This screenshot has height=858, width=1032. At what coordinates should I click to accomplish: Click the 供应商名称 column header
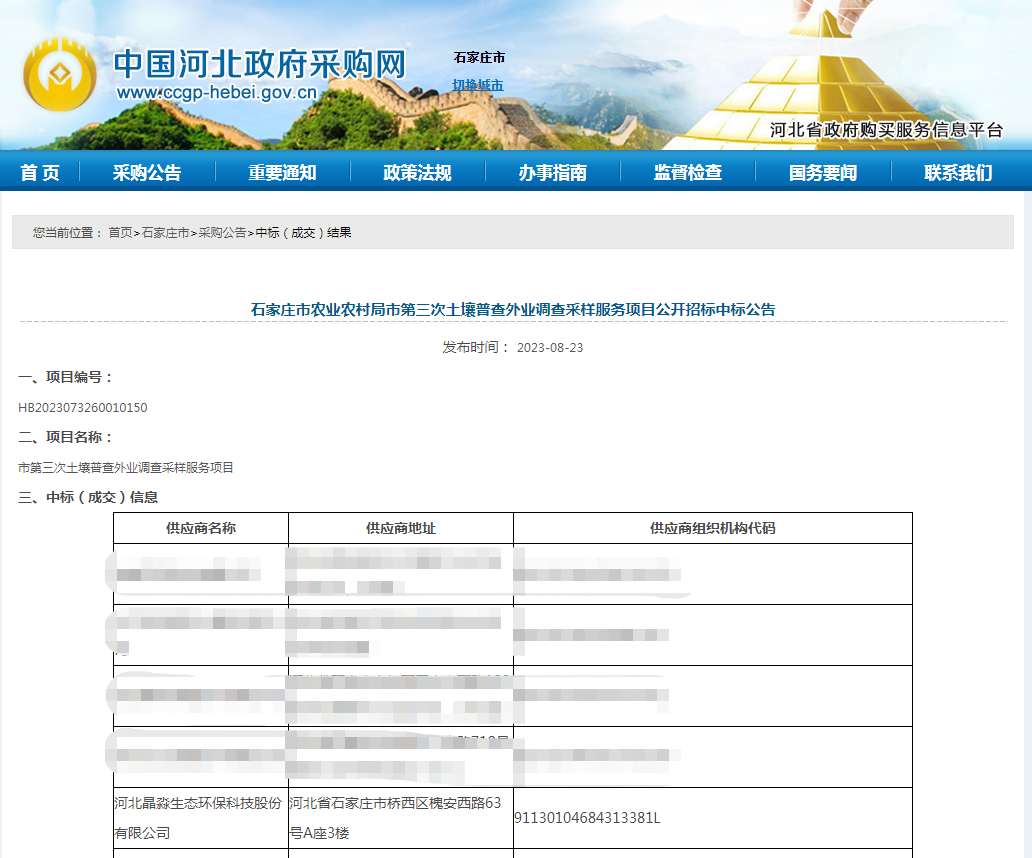tap(201, 528)
